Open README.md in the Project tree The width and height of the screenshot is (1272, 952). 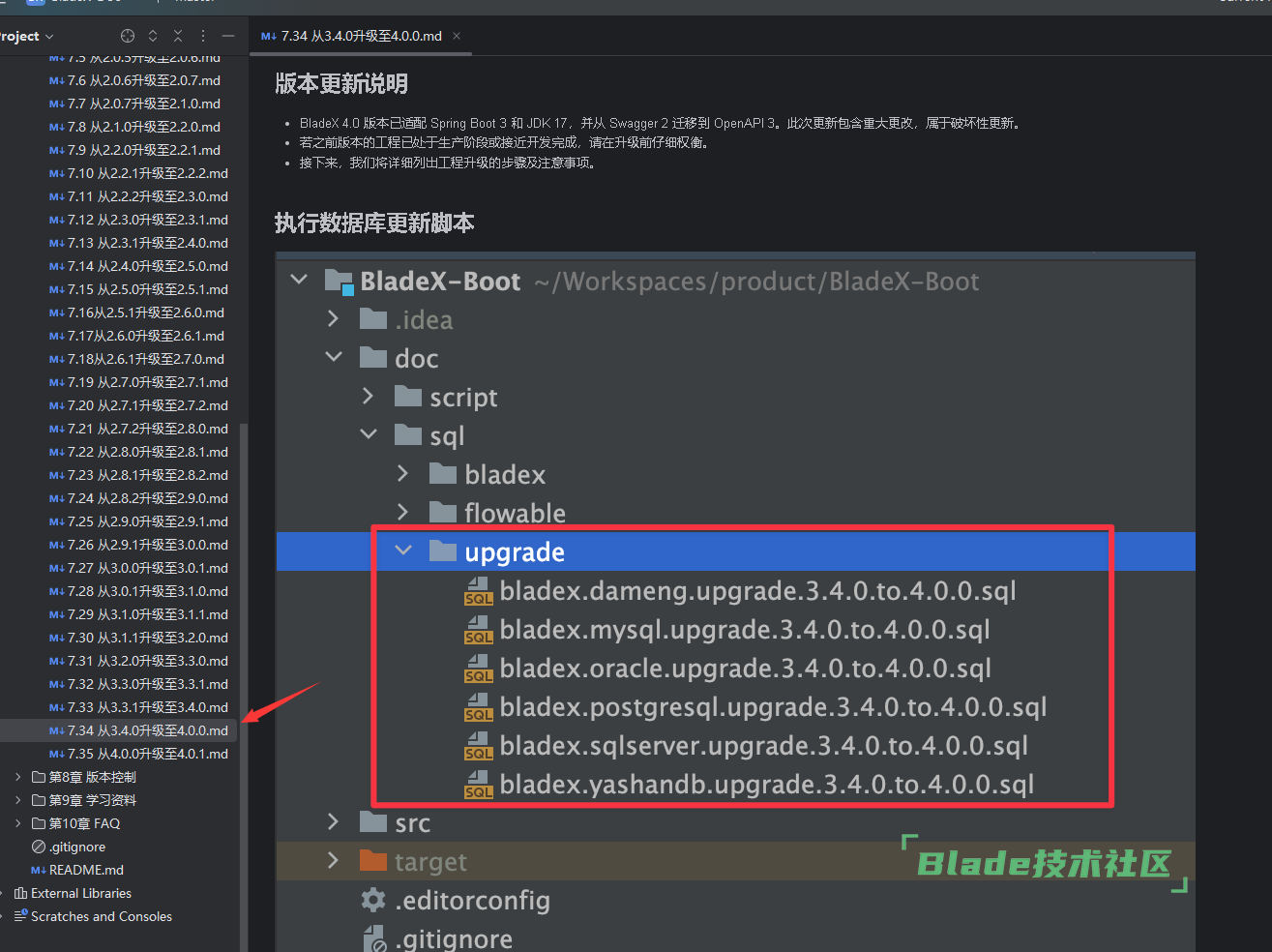pos(86,870)
